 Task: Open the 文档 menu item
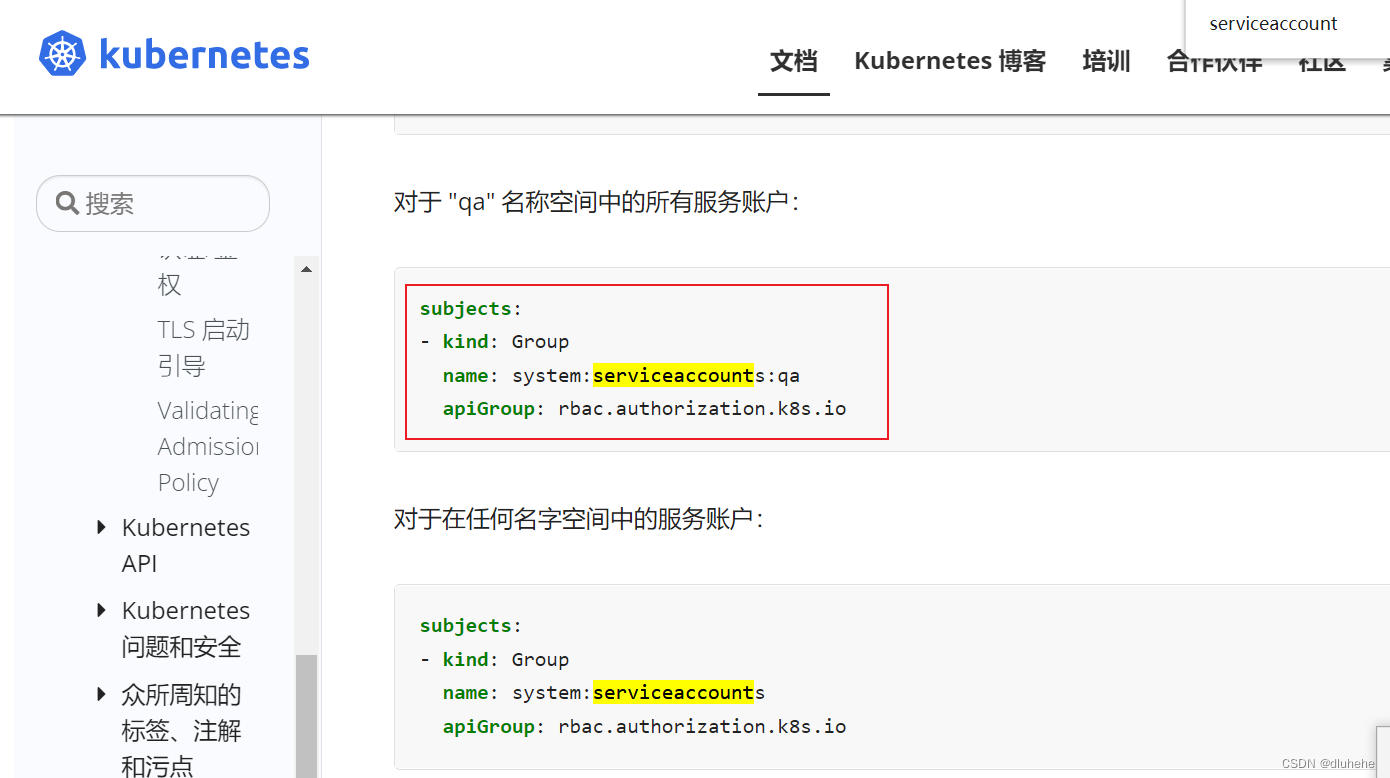coord(793,61)
